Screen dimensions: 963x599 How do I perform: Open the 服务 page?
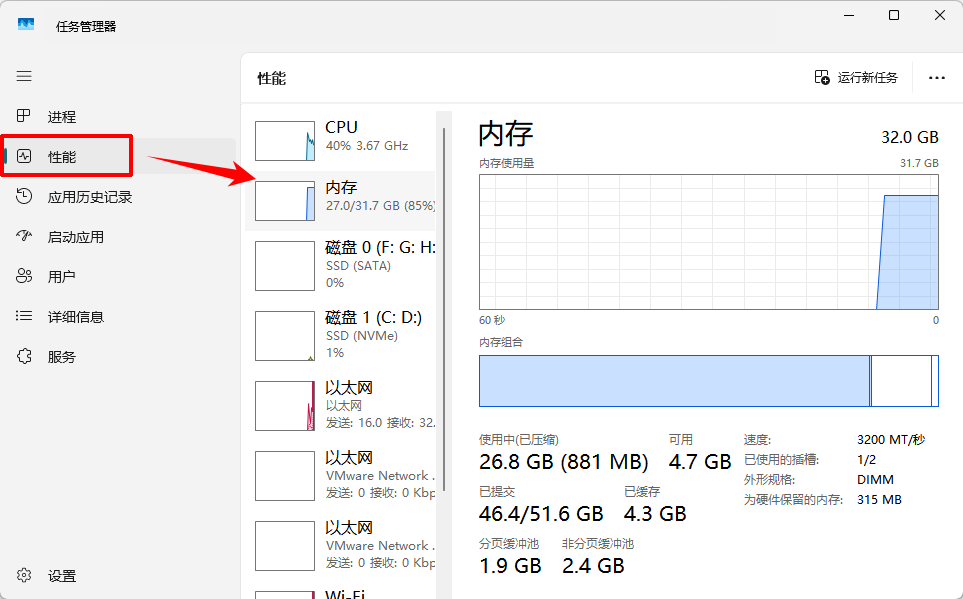point(119,356)
